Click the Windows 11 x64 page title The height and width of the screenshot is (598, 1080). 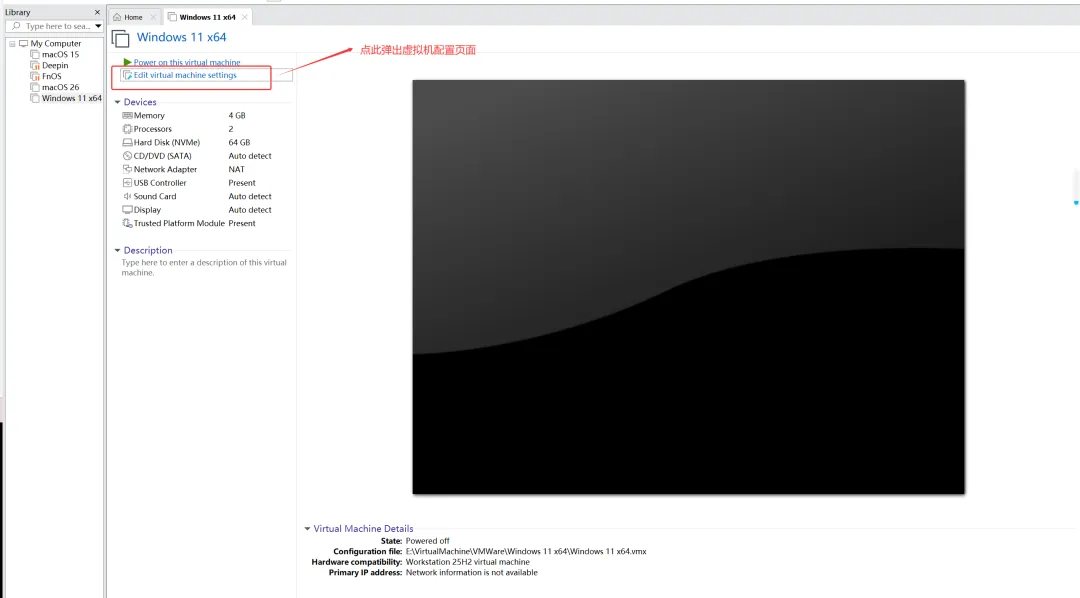[181, 37]
